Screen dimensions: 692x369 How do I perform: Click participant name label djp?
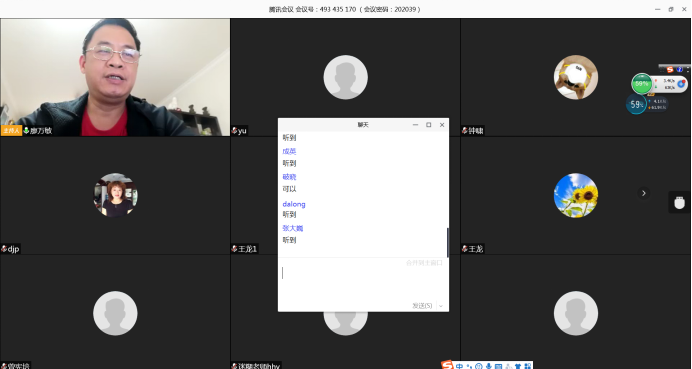[x=13, y=249]
